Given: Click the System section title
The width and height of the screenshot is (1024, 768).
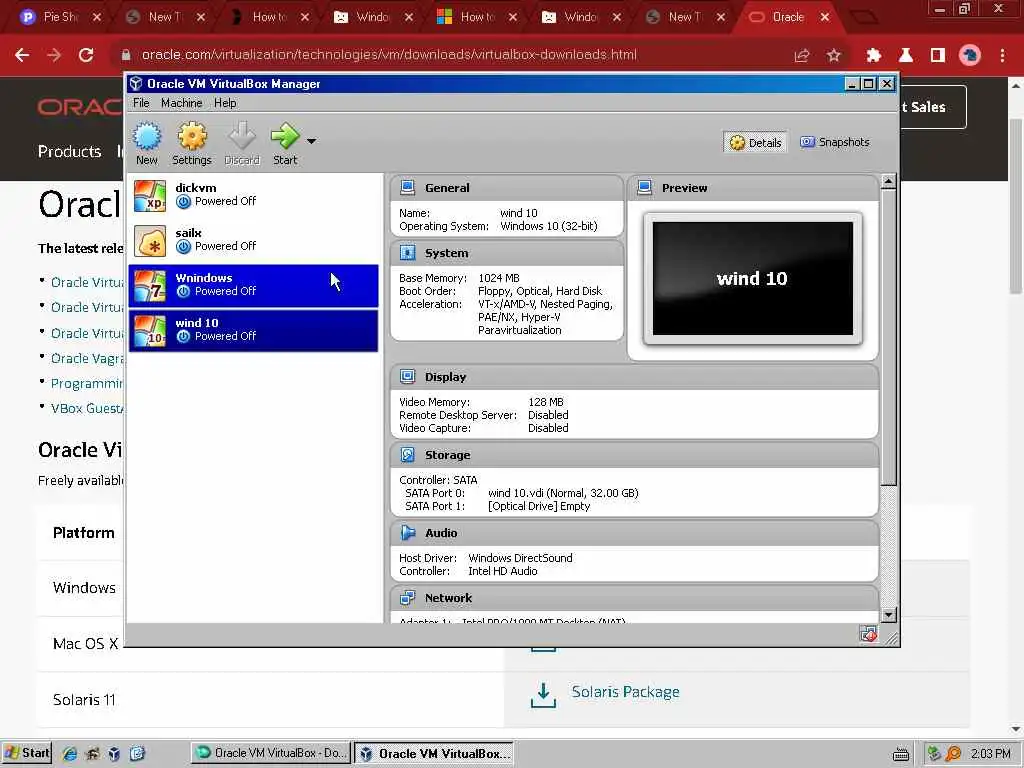Looking at the screenshot, I should pyautogui.click(x=447, y=253).
